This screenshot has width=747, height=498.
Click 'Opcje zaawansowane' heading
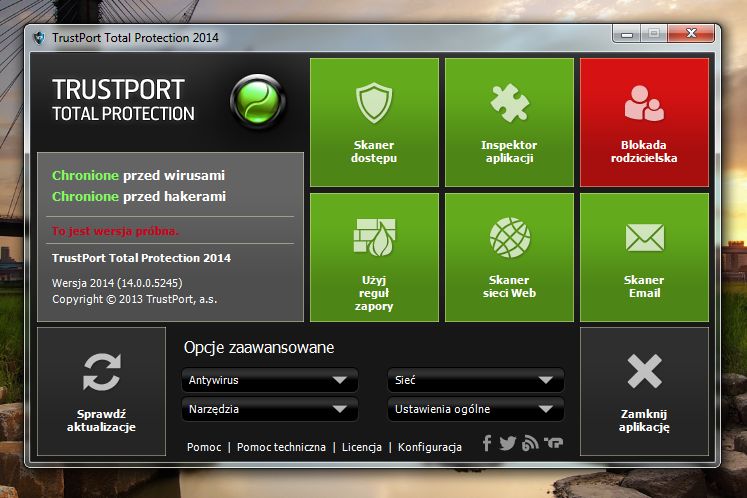(259, 347)
